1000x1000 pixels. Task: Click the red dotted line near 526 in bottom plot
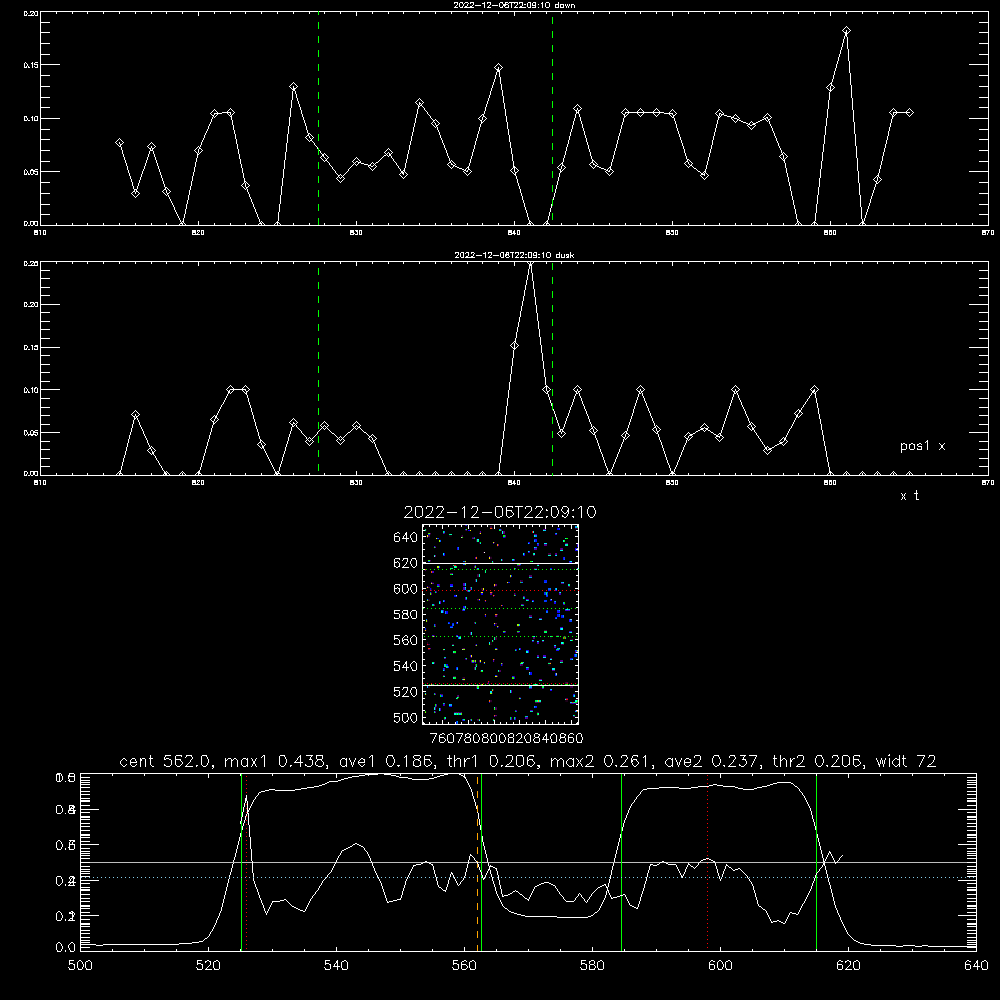(x=246, y=861)
